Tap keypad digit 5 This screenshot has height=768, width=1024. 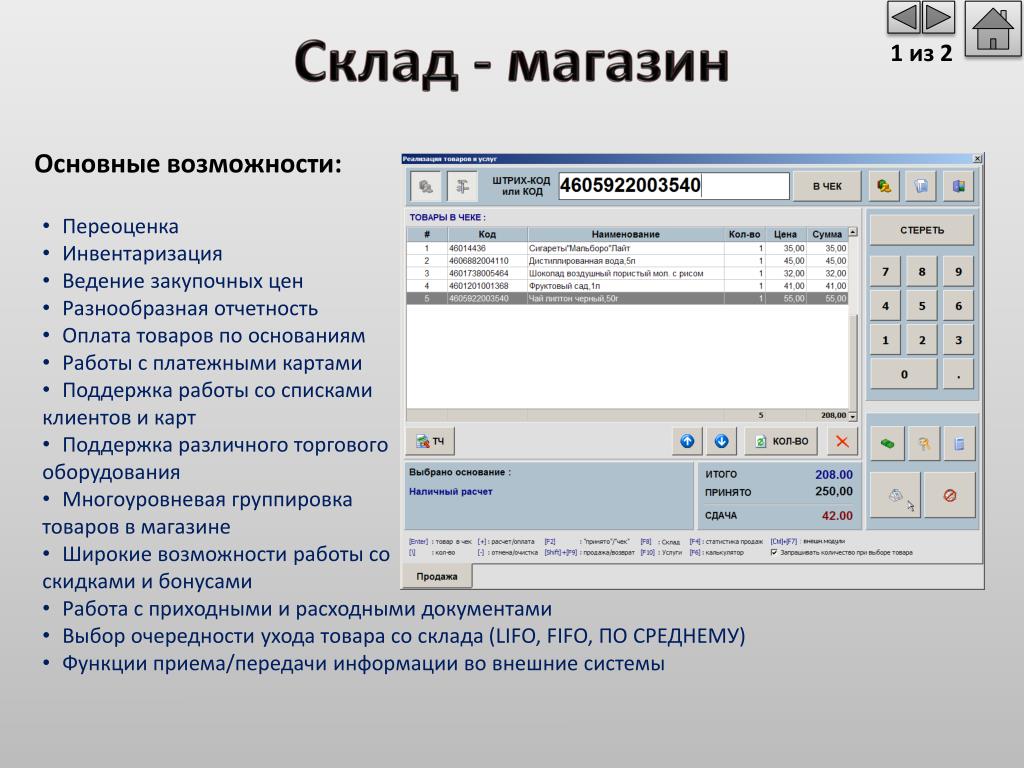tap(922, 306)
